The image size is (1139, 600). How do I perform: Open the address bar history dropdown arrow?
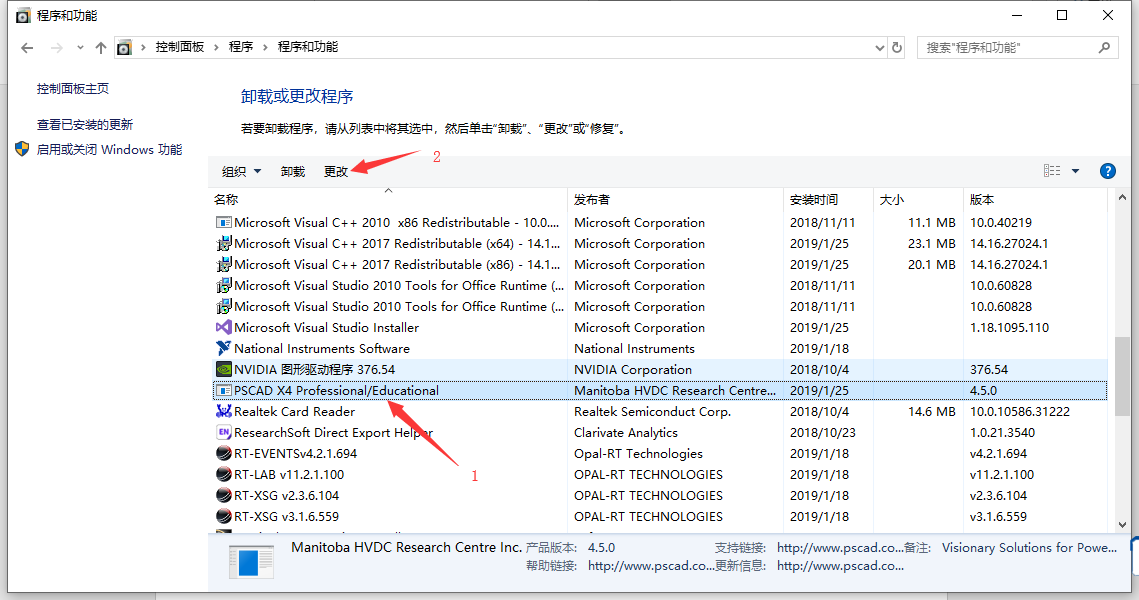[879, 47]
